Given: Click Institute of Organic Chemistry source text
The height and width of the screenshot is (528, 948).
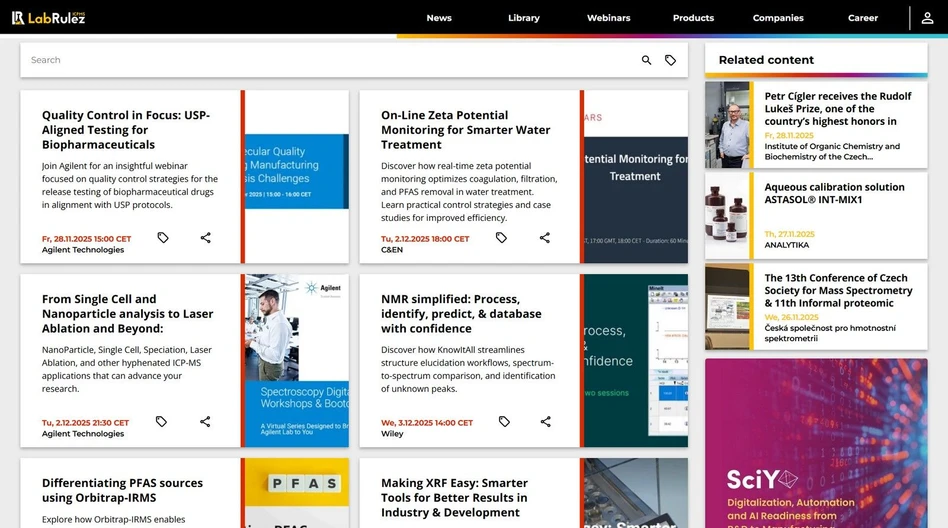Looking at the screenshot, I should 832,151.
